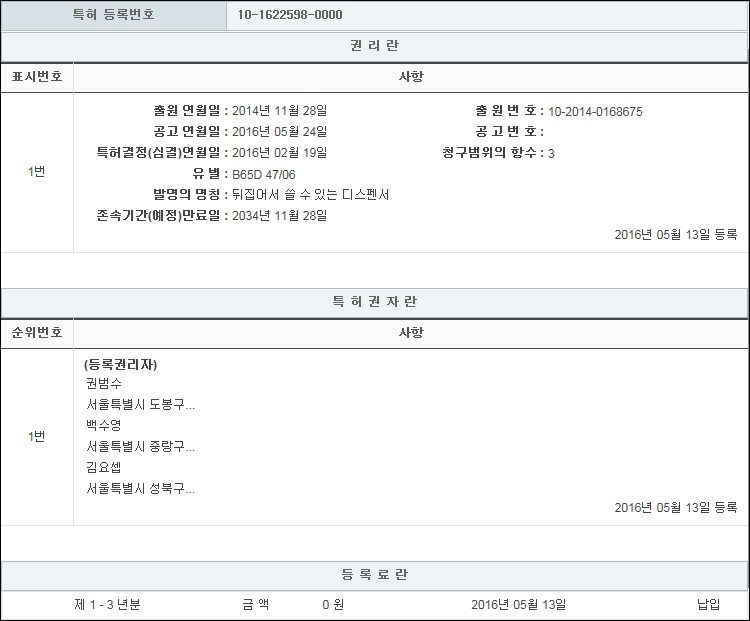Click the 순위번호 column header
Image resolution: width=750 pixels, height=621 pixels.
coord(37,333)
